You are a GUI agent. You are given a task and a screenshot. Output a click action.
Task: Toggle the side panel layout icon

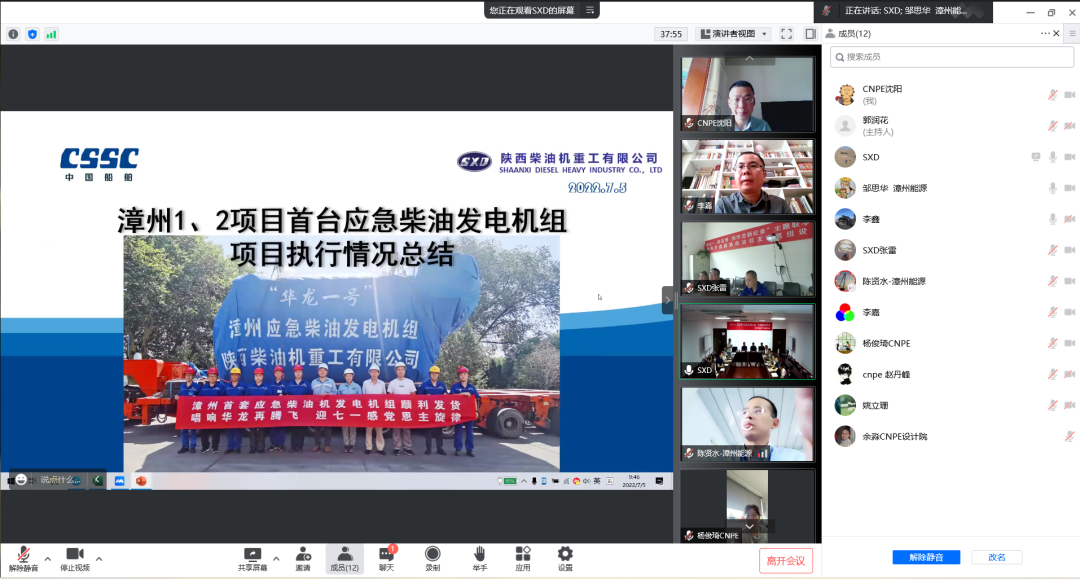click(x=811, y=34)
